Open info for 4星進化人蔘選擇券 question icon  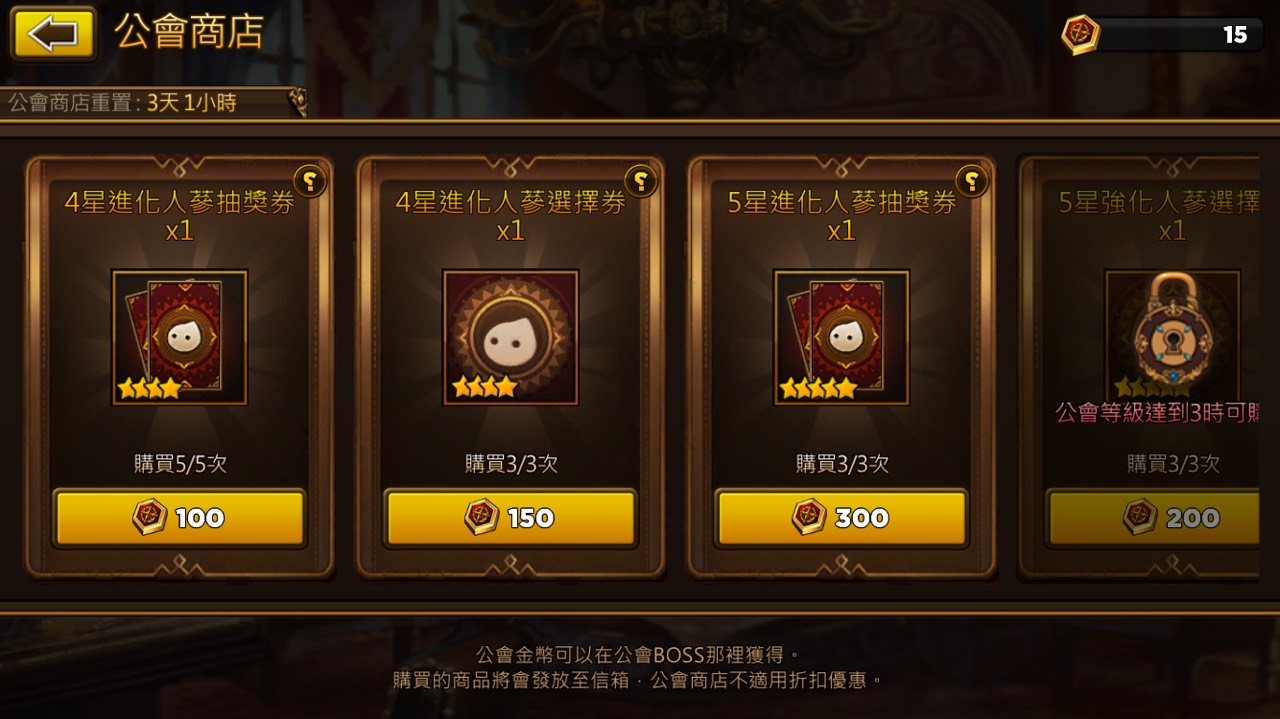641,181
